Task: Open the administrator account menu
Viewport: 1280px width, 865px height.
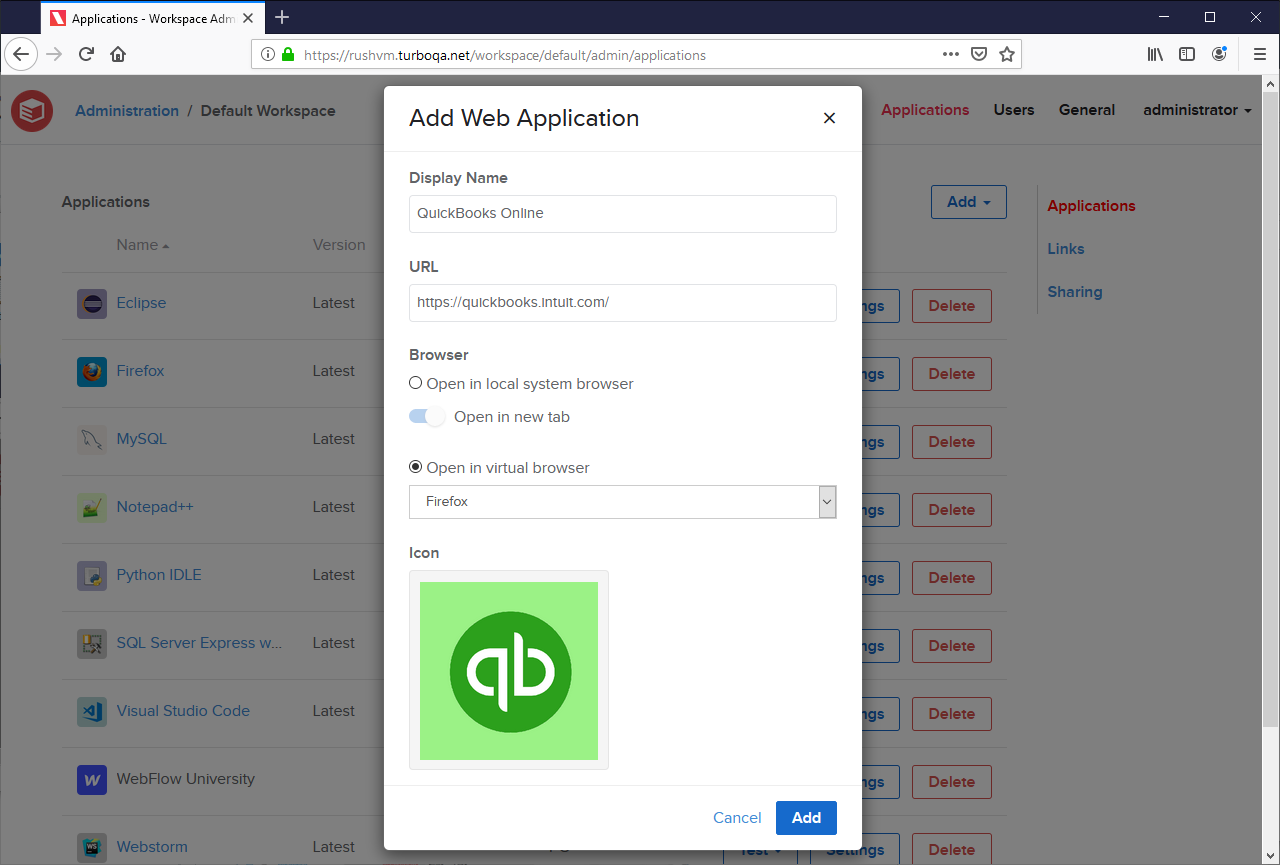Action: (1196, 110)
